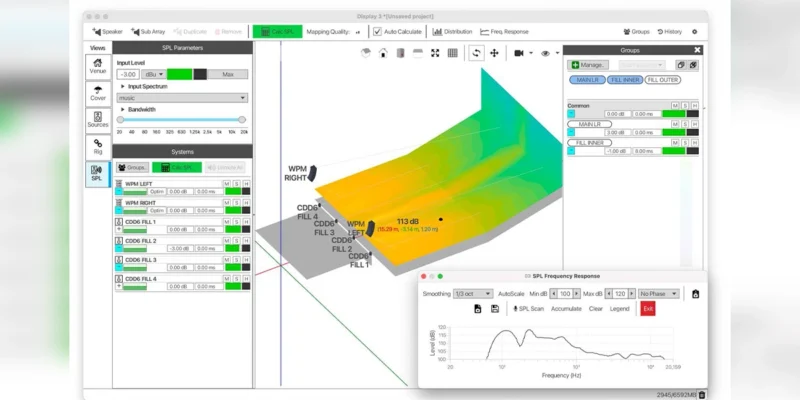The image size is (800, 400).
Task: Mute the WPM LEFT system
Action: tap(227, 184)
